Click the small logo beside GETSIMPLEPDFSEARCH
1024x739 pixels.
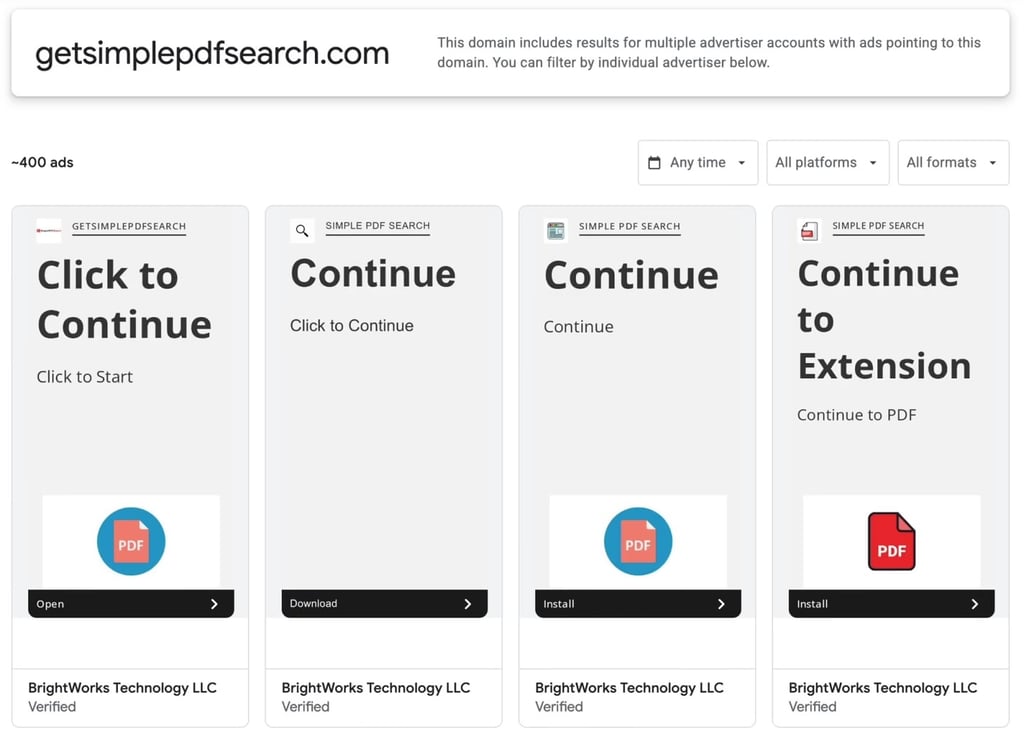tap(49, 230)
